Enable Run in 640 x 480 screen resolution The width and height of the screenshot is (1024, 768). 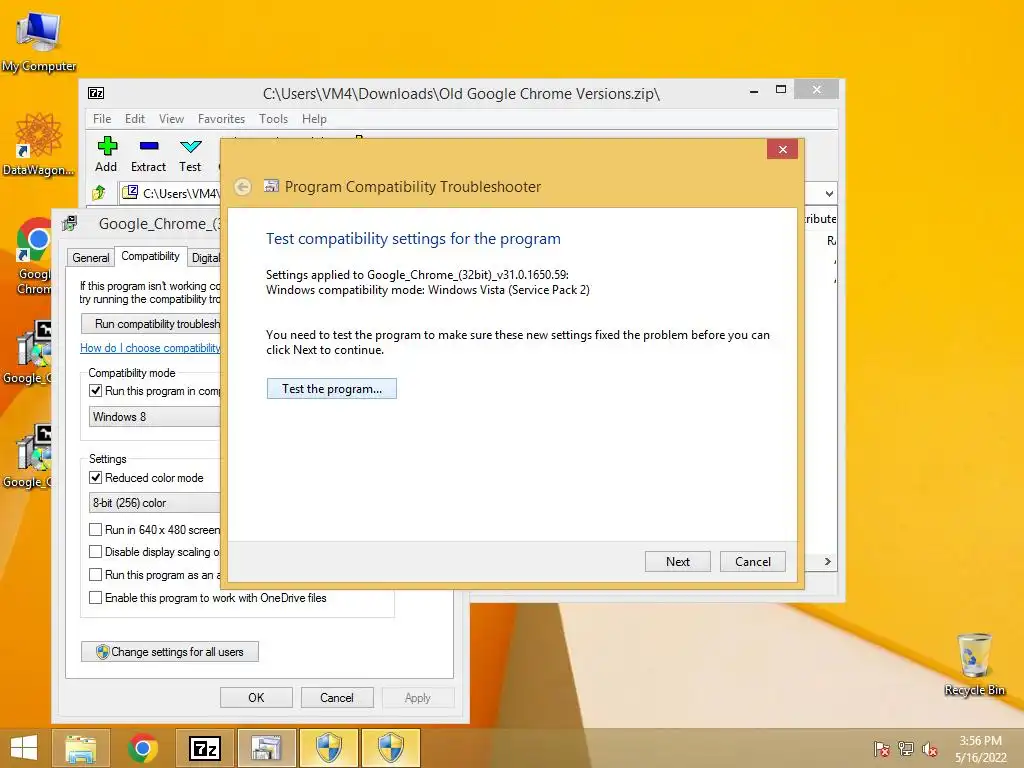95,529
